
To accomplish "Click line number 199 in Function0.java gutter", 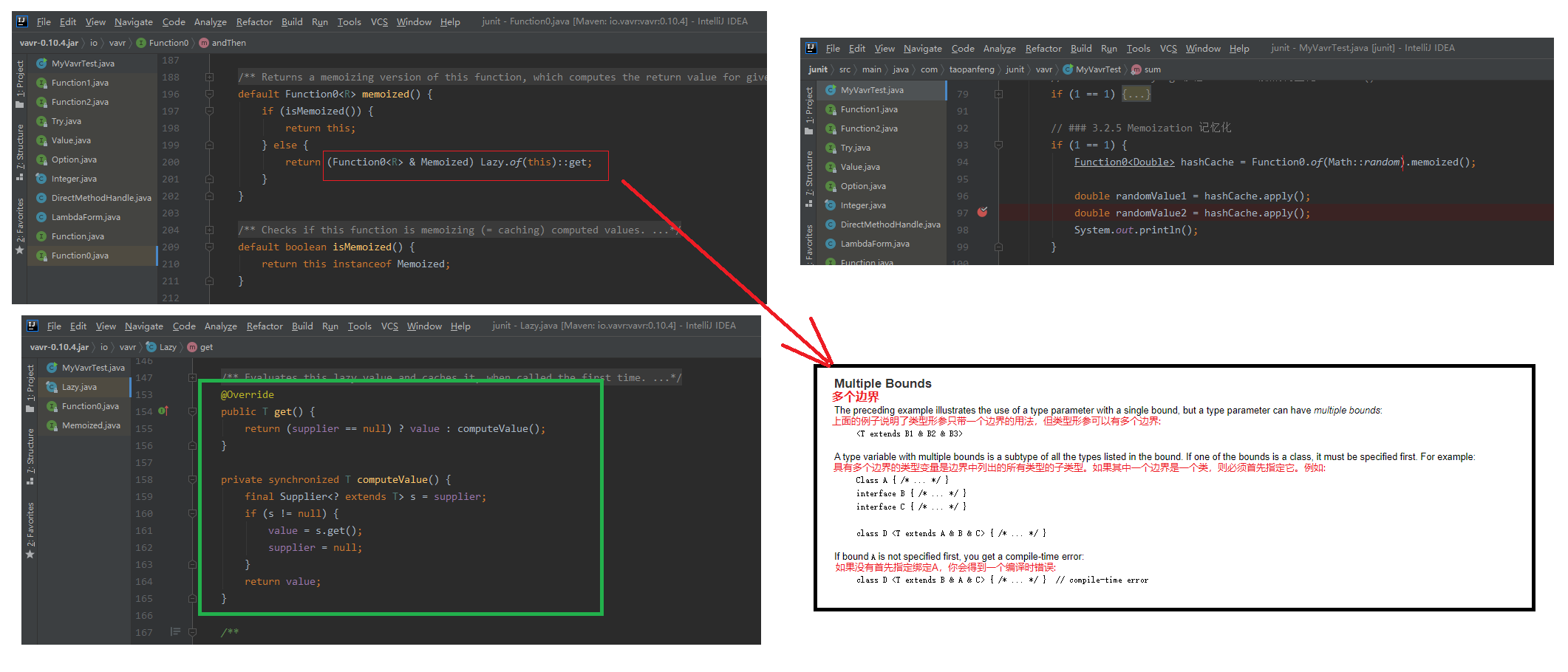I will [x=171, y=145].
